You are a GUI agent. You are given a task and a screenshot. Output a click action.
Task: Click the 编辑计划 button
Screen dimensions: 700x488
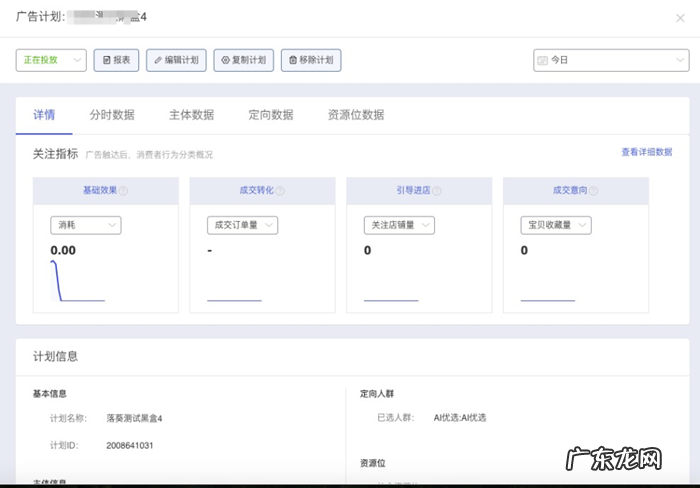(176, 60)
